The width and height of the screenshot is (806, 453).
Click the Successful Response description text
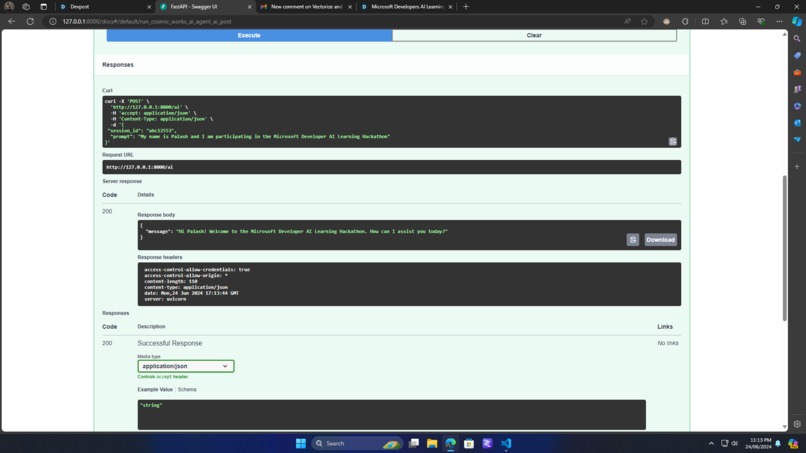[x=170, y=343]
